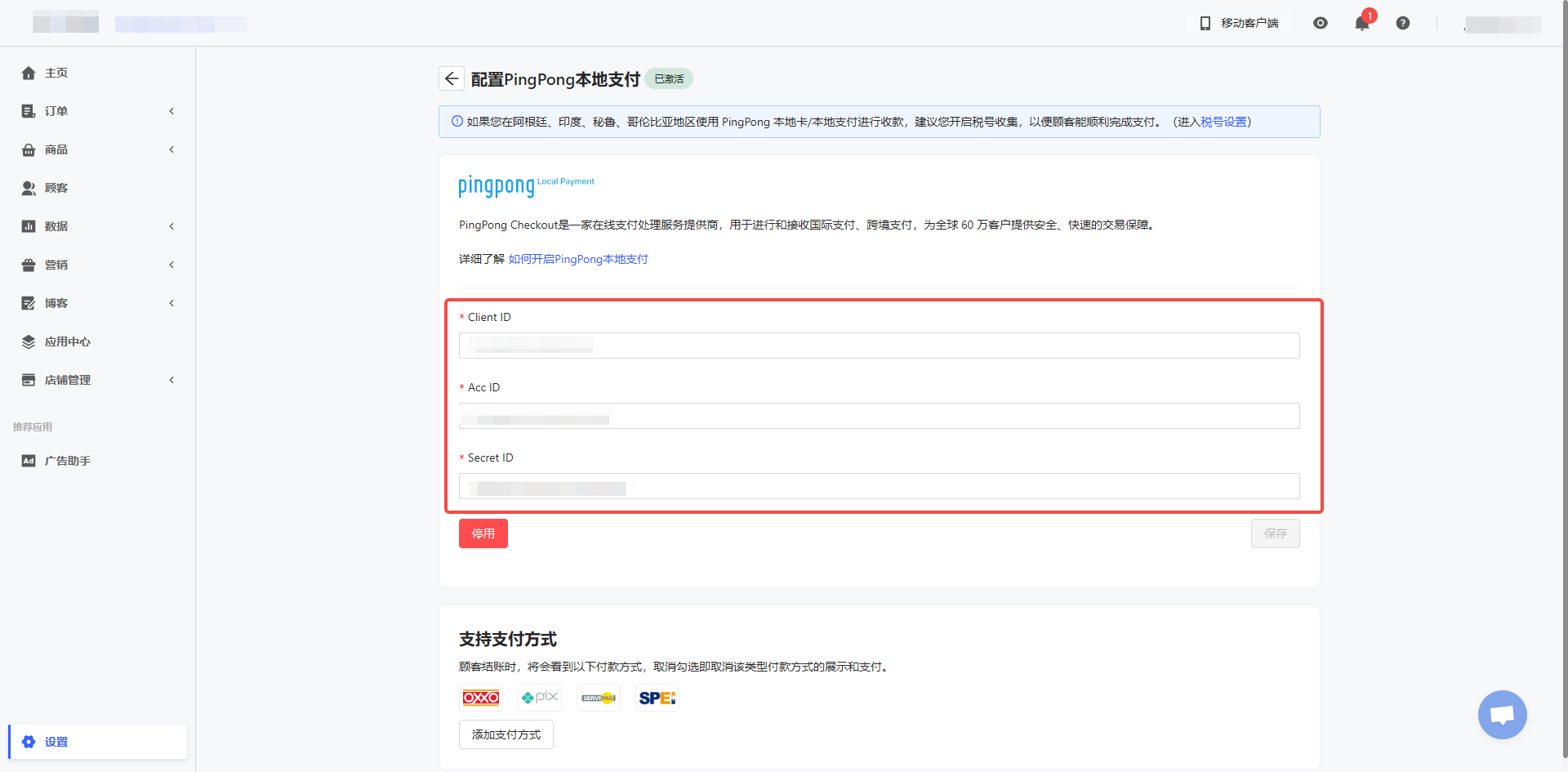Image resolution: width=1568 pixels, height=772 pixels.
Task: Click the 设置 gear icon
Action: click(29, 742)
